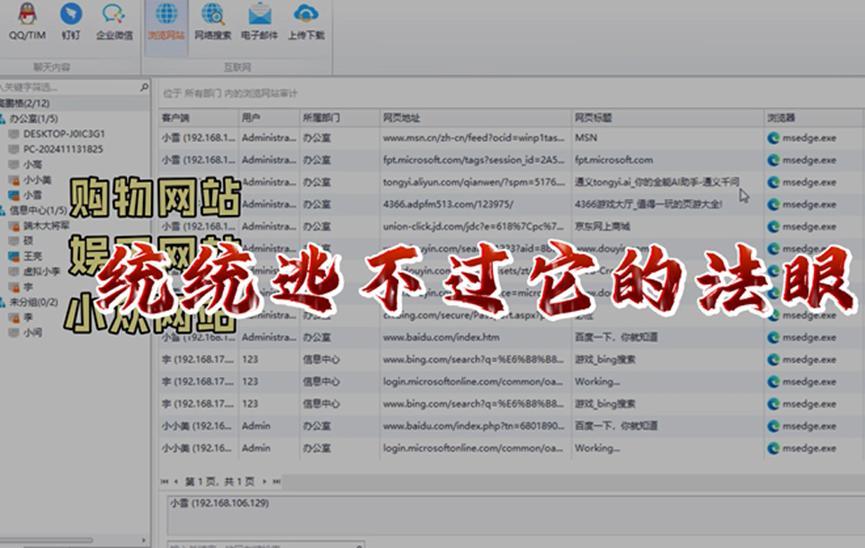Open the 电子邮件 audit view
Viewport: 865px width, 548px height.
click(259, 22)
